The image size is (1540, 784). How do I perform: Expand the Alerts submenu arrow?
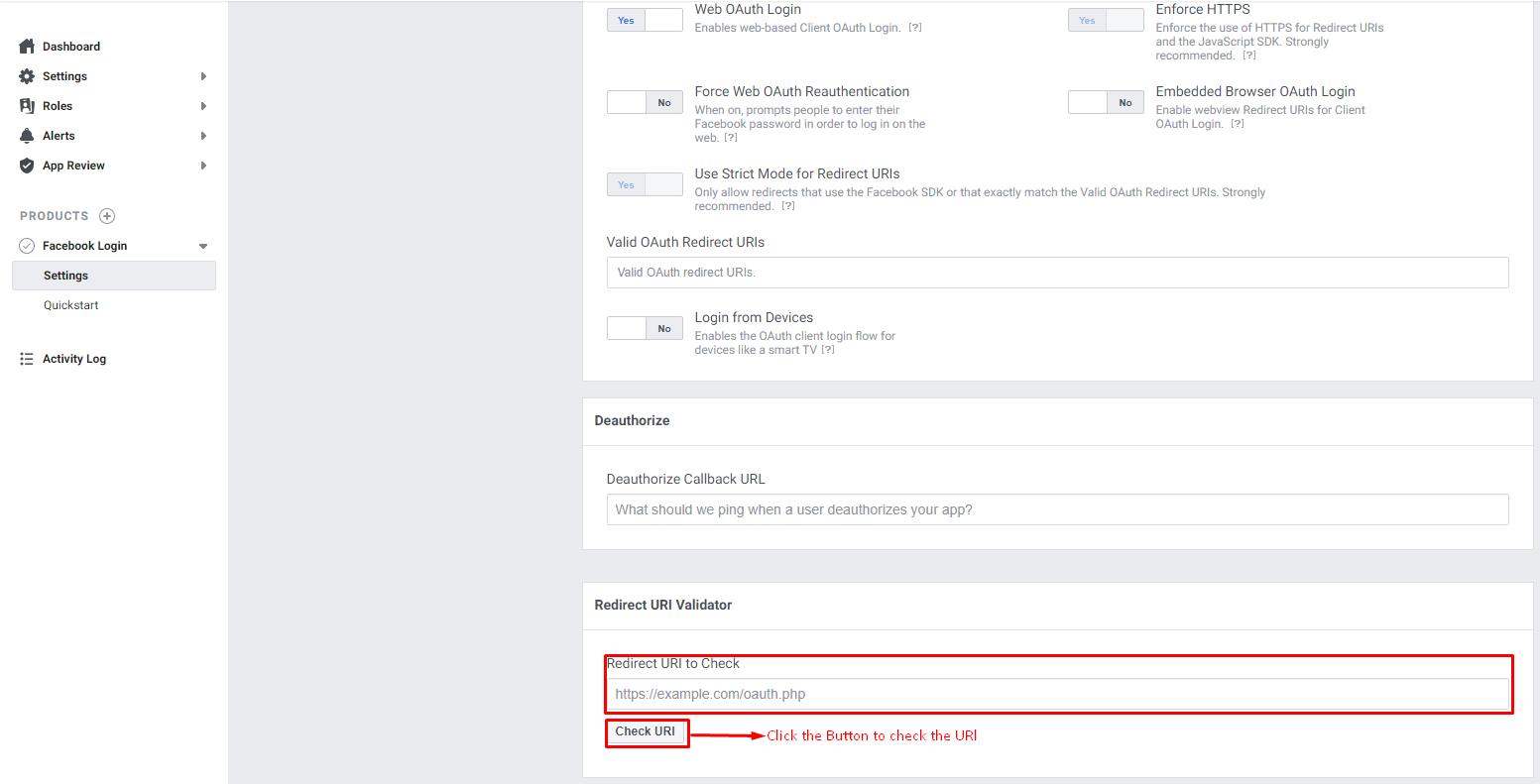(x=203, y=136)
